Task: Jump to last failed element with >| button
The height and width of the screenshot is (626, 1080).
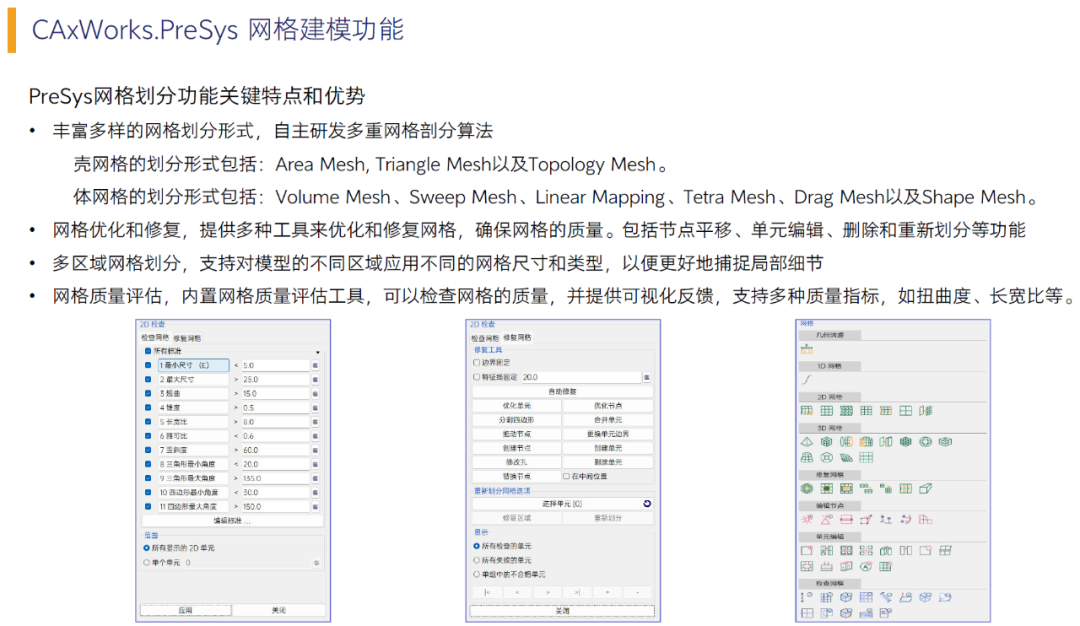Action: pyautogui.click(x=577, y=592)
